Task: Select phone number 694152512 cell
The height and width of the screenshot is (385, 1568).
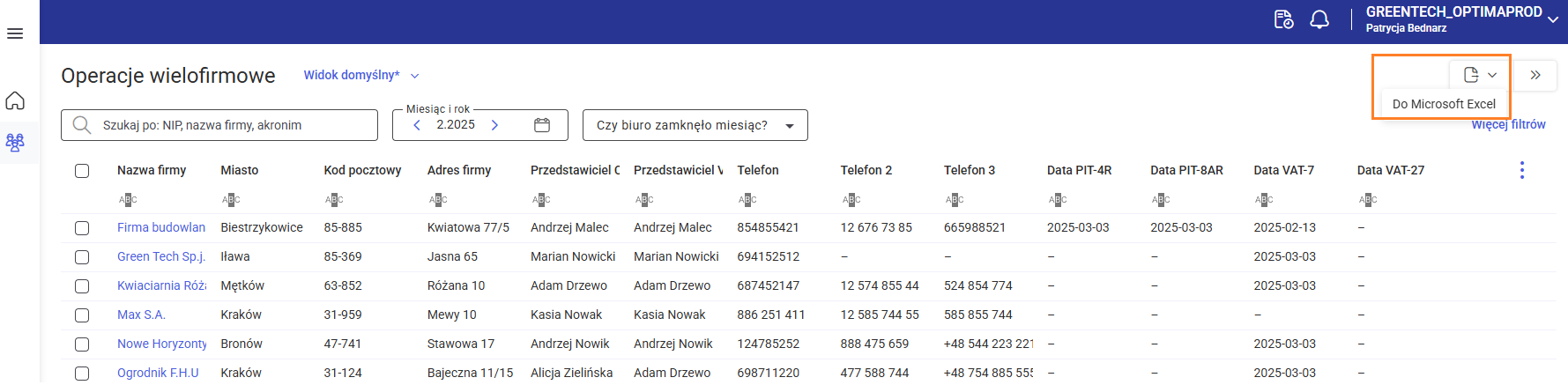Action: 769,256
